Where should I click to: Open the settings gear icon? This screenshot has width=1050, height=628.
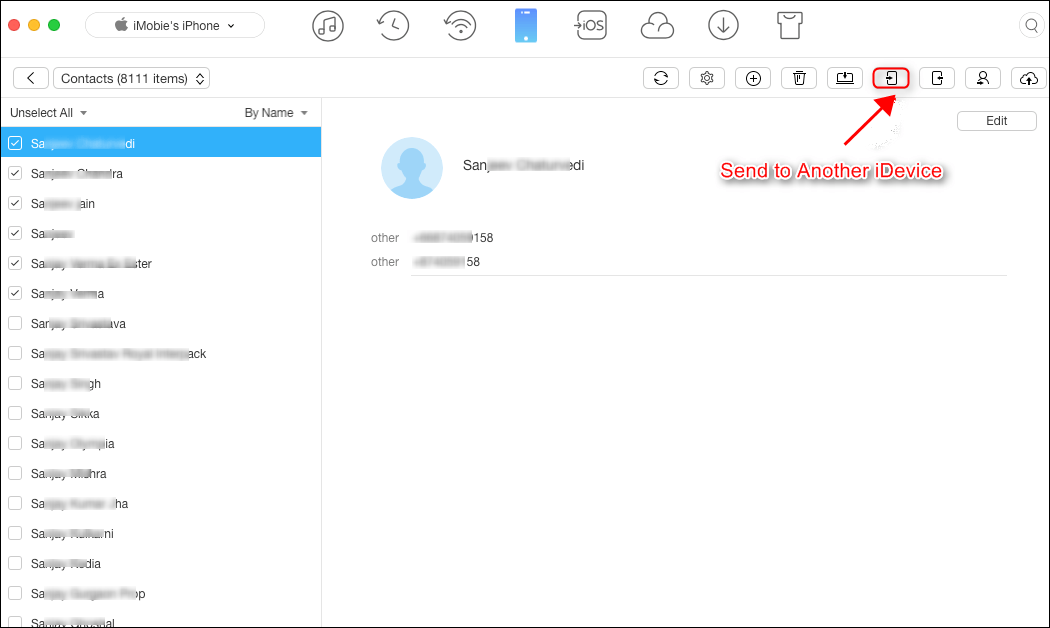pyautogui.click(x=707, y=78)
